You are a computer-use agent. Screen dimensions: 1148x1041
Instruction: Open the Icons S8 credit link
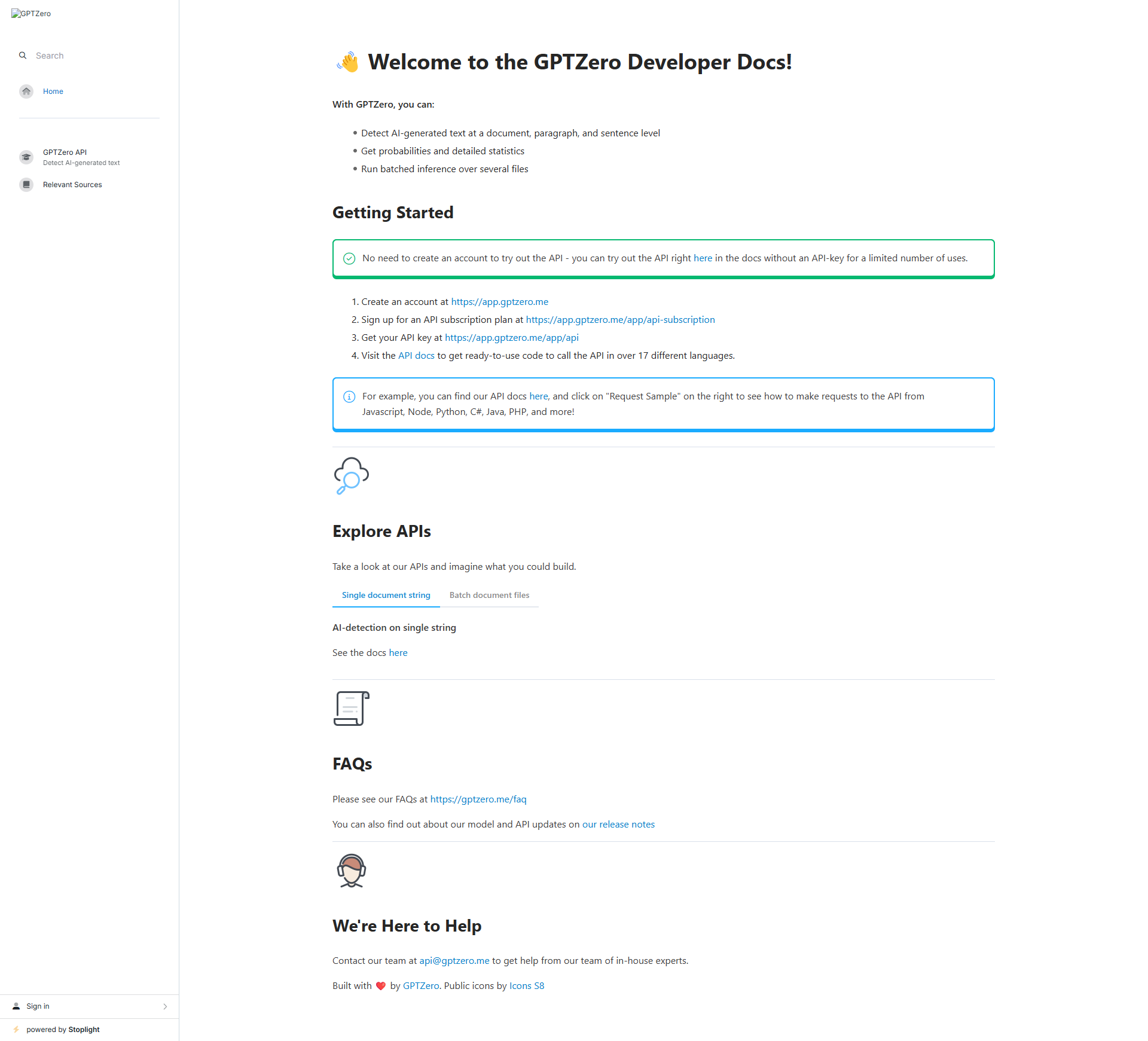point(526,986)
